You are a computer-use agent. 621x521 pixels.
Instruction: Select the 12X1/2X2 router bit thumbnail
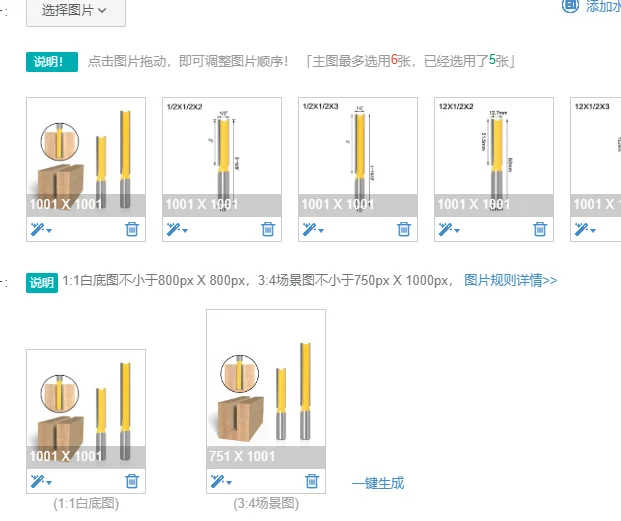pos(494,157)
